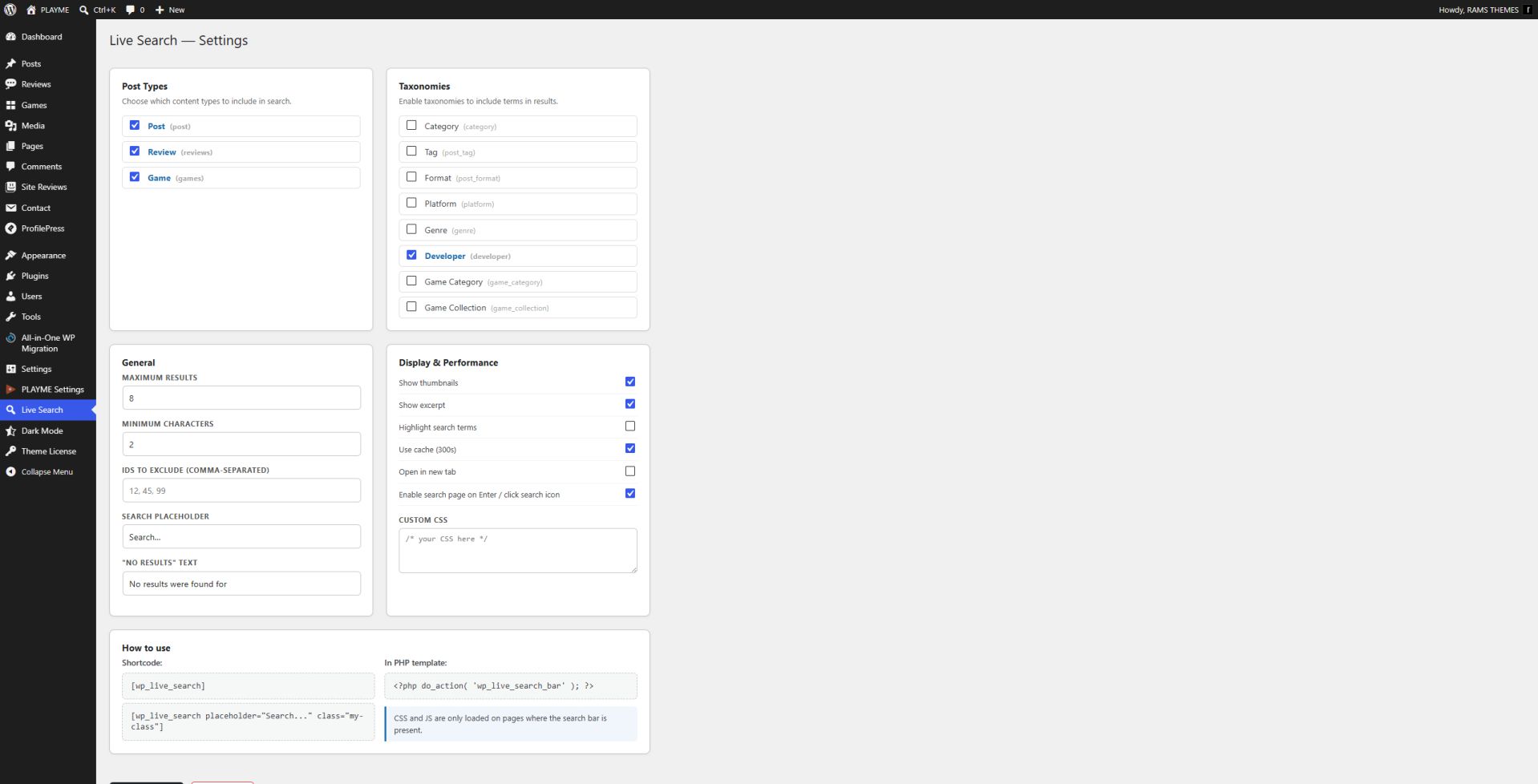This screenshot has width=1538, height=784.
Task: Disable the Developer taxonomy checkbox
Action: pos(411,255)
